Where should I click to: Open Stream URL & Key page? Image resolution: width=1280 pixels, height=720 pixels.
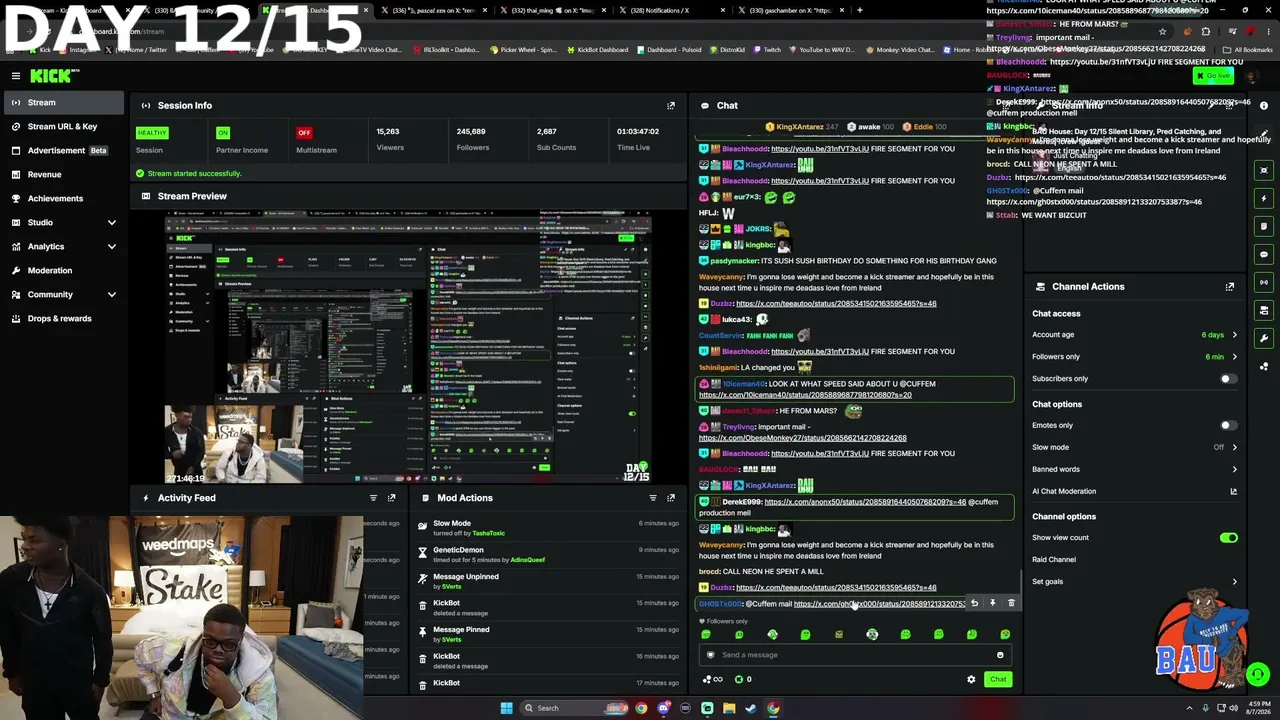coord(64,126)
